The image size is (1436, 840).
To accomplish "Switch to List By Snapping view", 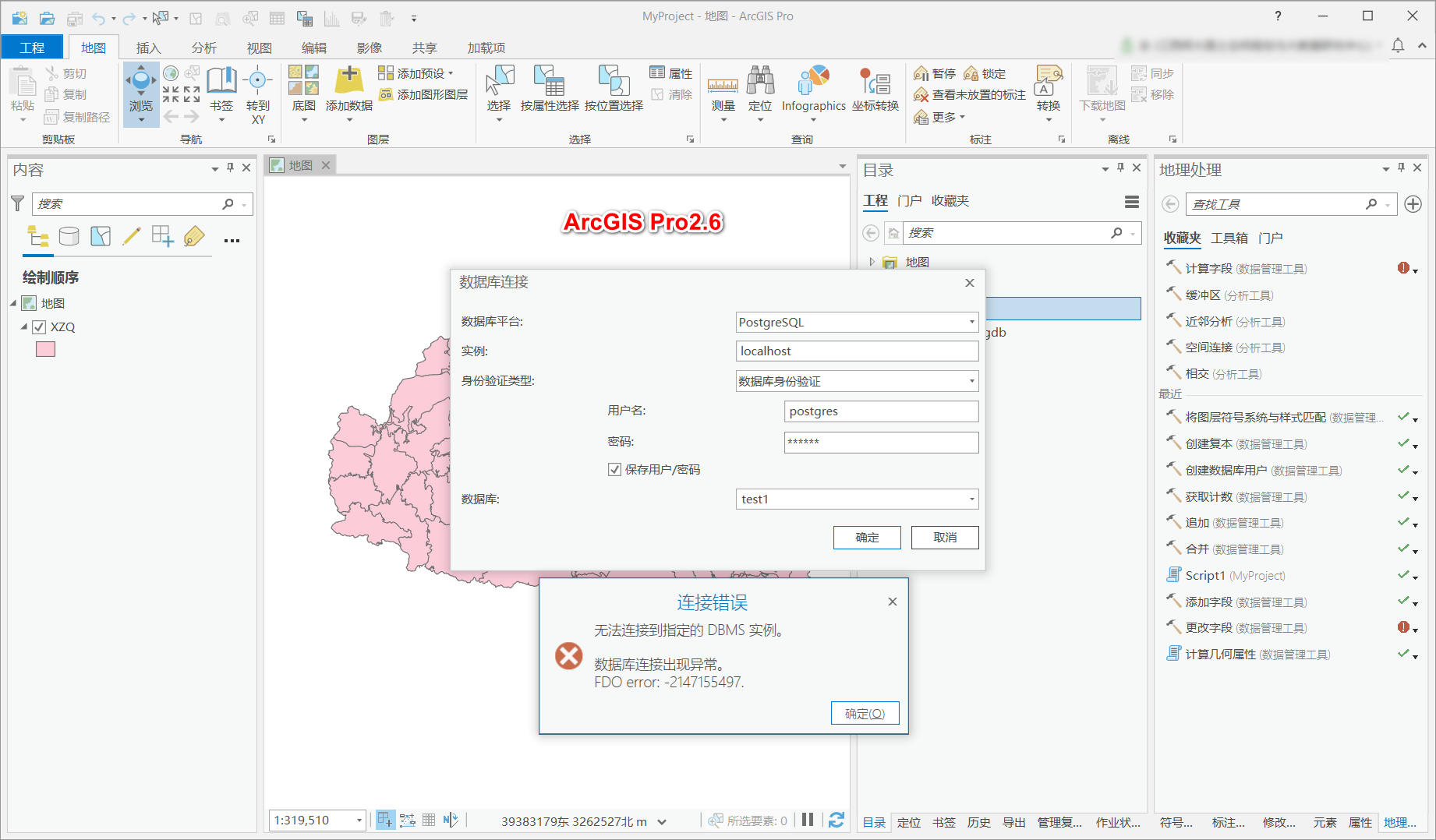I will tap(163, 236).
